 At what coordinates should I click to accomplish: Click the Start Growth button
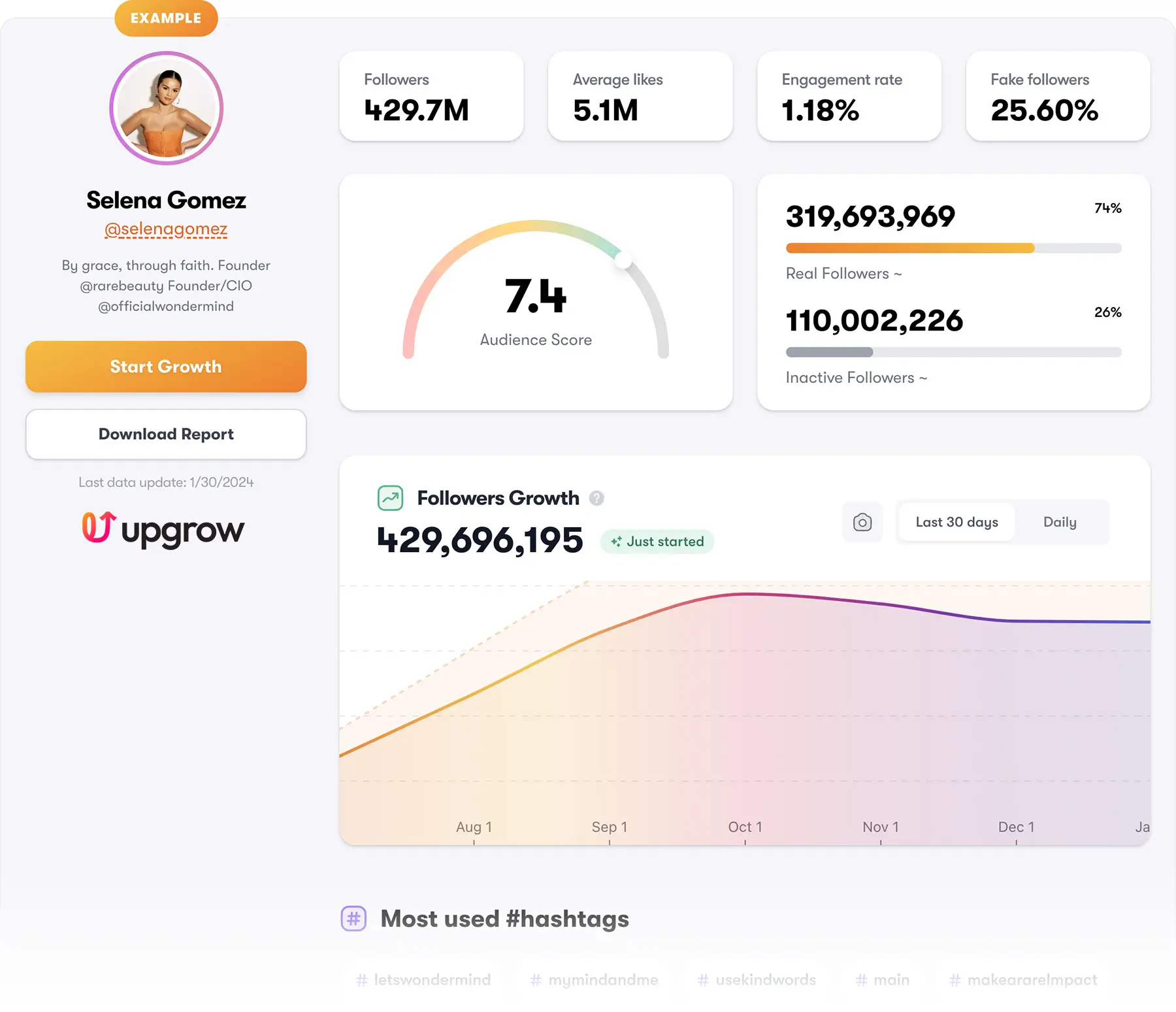165,367
